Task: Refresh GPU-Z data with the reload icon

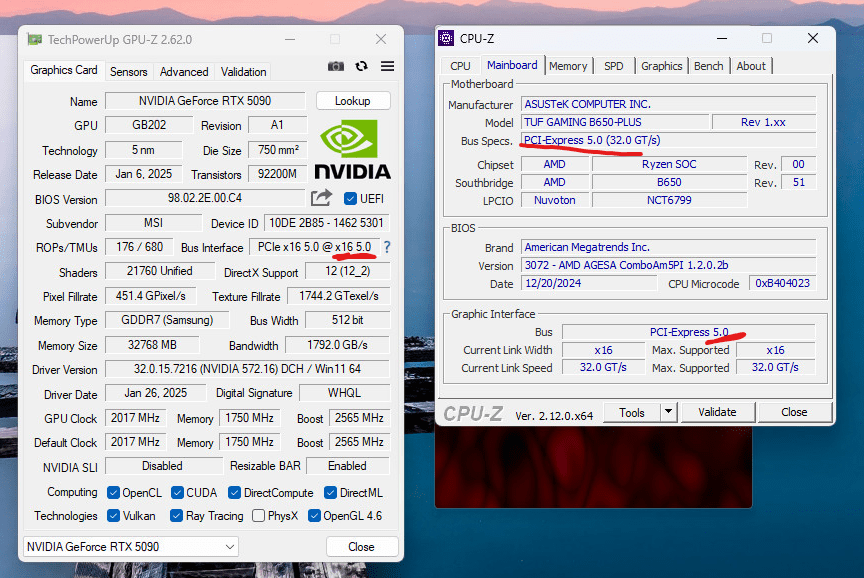Action: click(361, 66)
